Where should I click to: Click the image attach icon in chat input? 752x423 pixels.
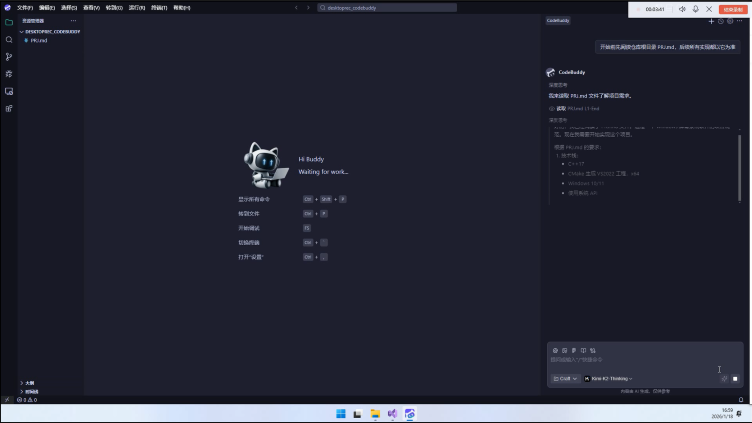564,351
